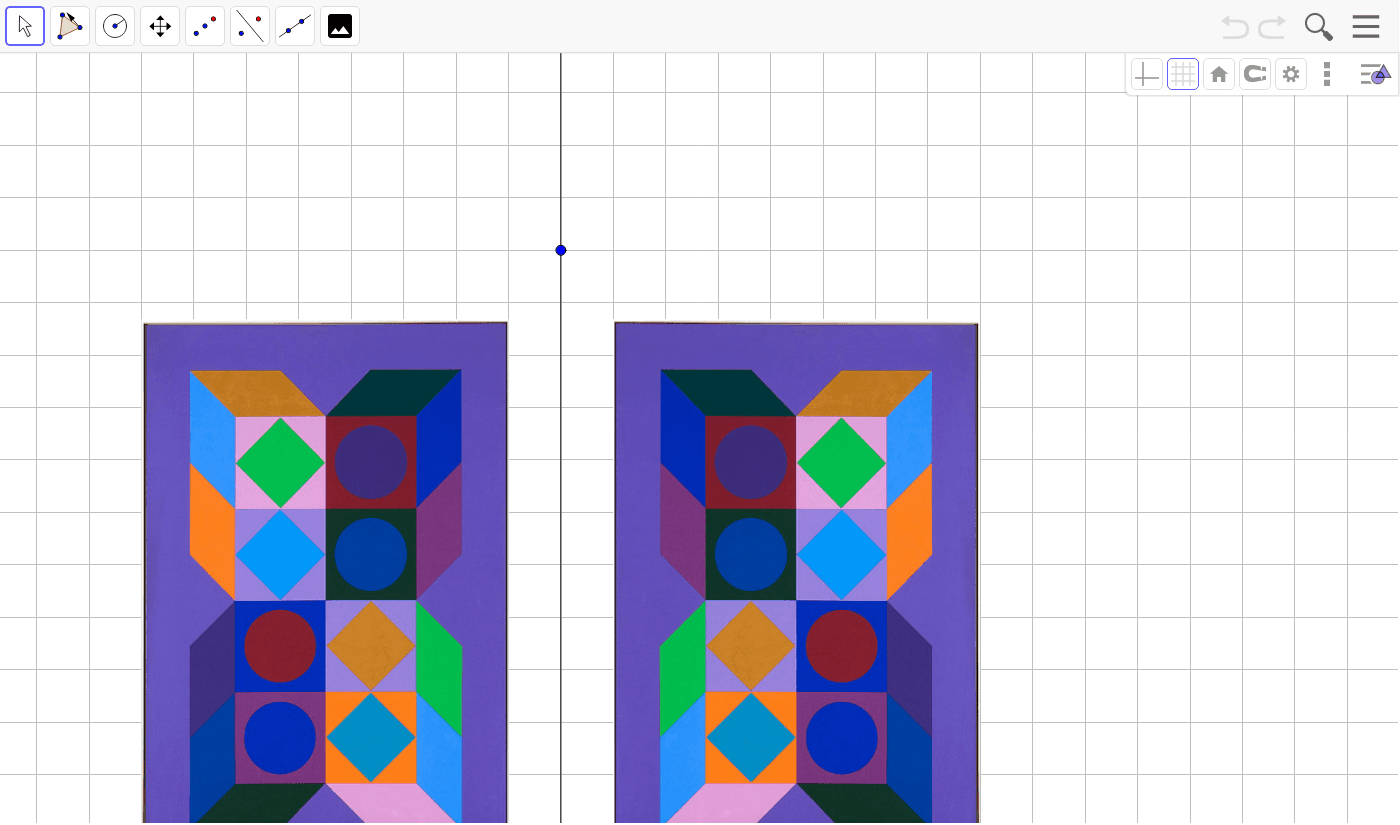Select the Polygon tool

coord(70,26)
